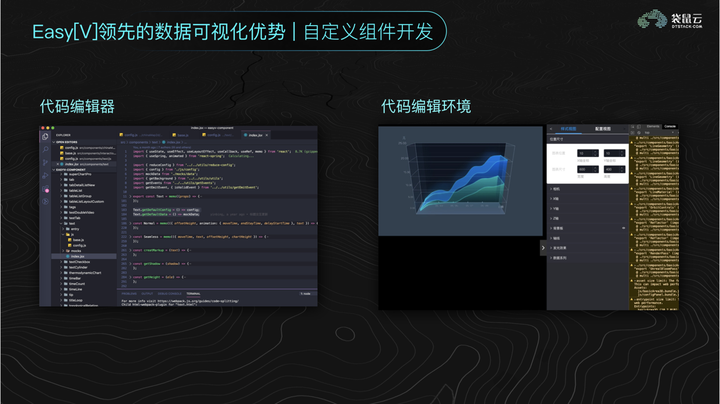The image size is (720, 404).
Task: Unfold the 'export const Text' code block arrow
Action: [x=130, y=196]
